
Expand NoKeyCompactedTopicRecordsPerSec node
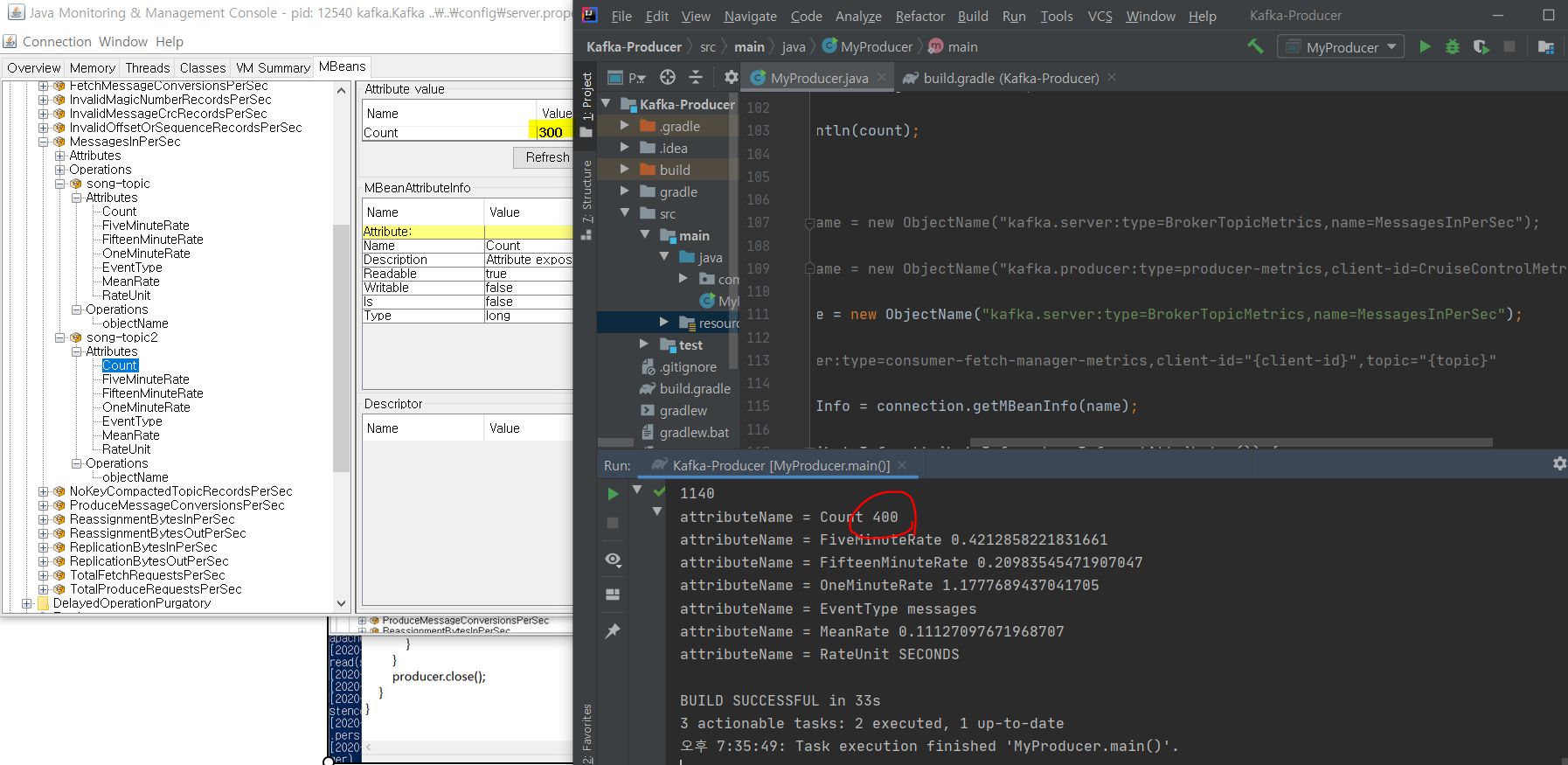click(x=43, y=491)
